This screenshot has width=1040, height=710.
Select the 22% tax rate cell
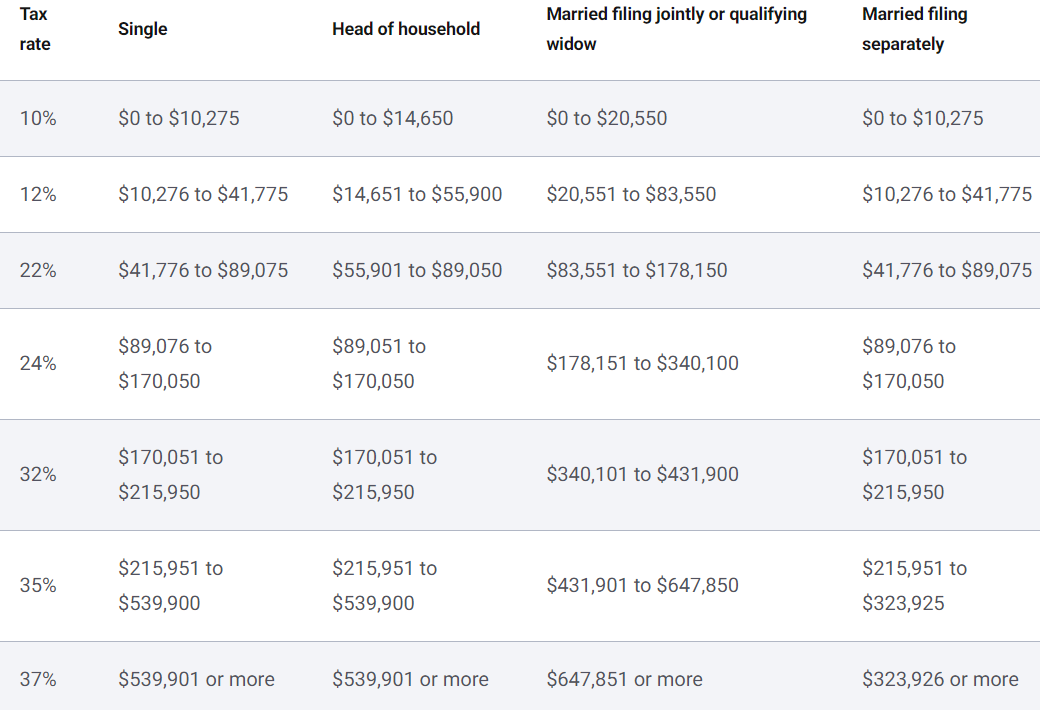pos(38,270)
